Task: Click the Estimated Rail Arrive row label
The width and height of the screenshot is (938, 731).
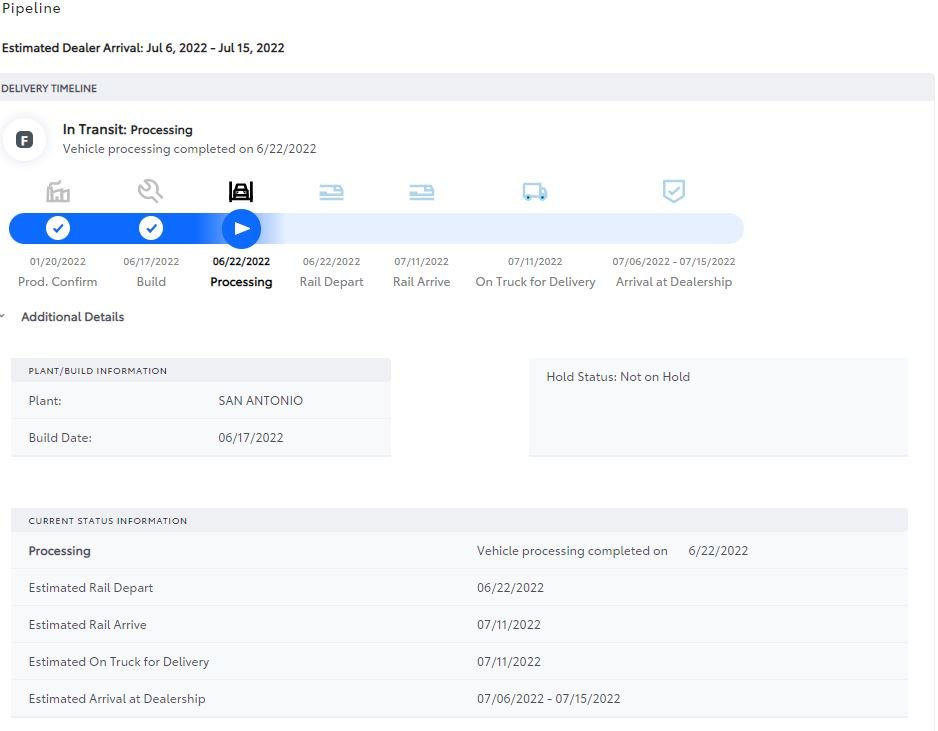Action: (x=87, y=625)
